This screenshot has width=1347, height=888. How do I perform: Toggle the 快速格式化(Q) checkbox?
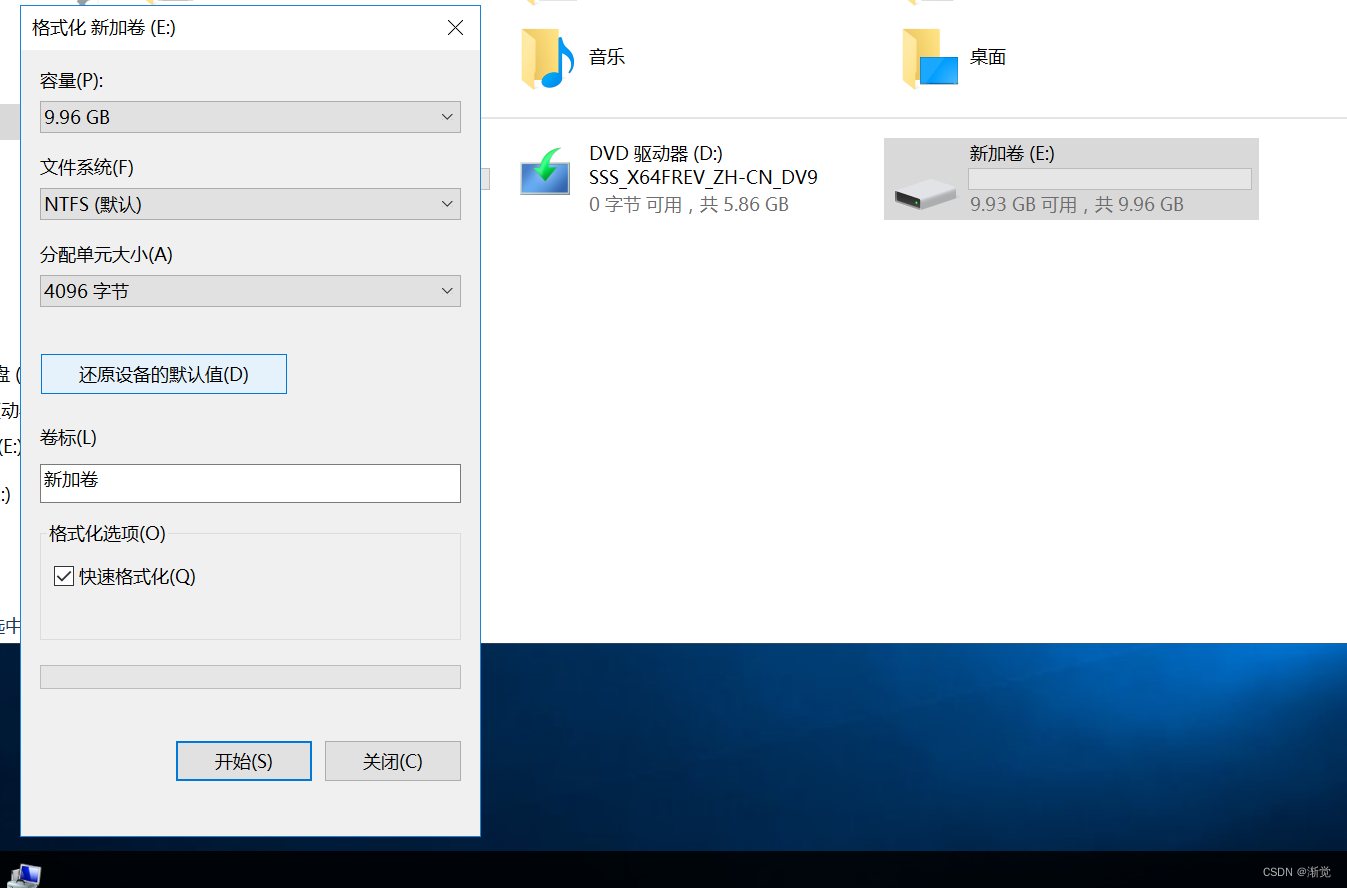pyautogui.click(x=64, y=576)
